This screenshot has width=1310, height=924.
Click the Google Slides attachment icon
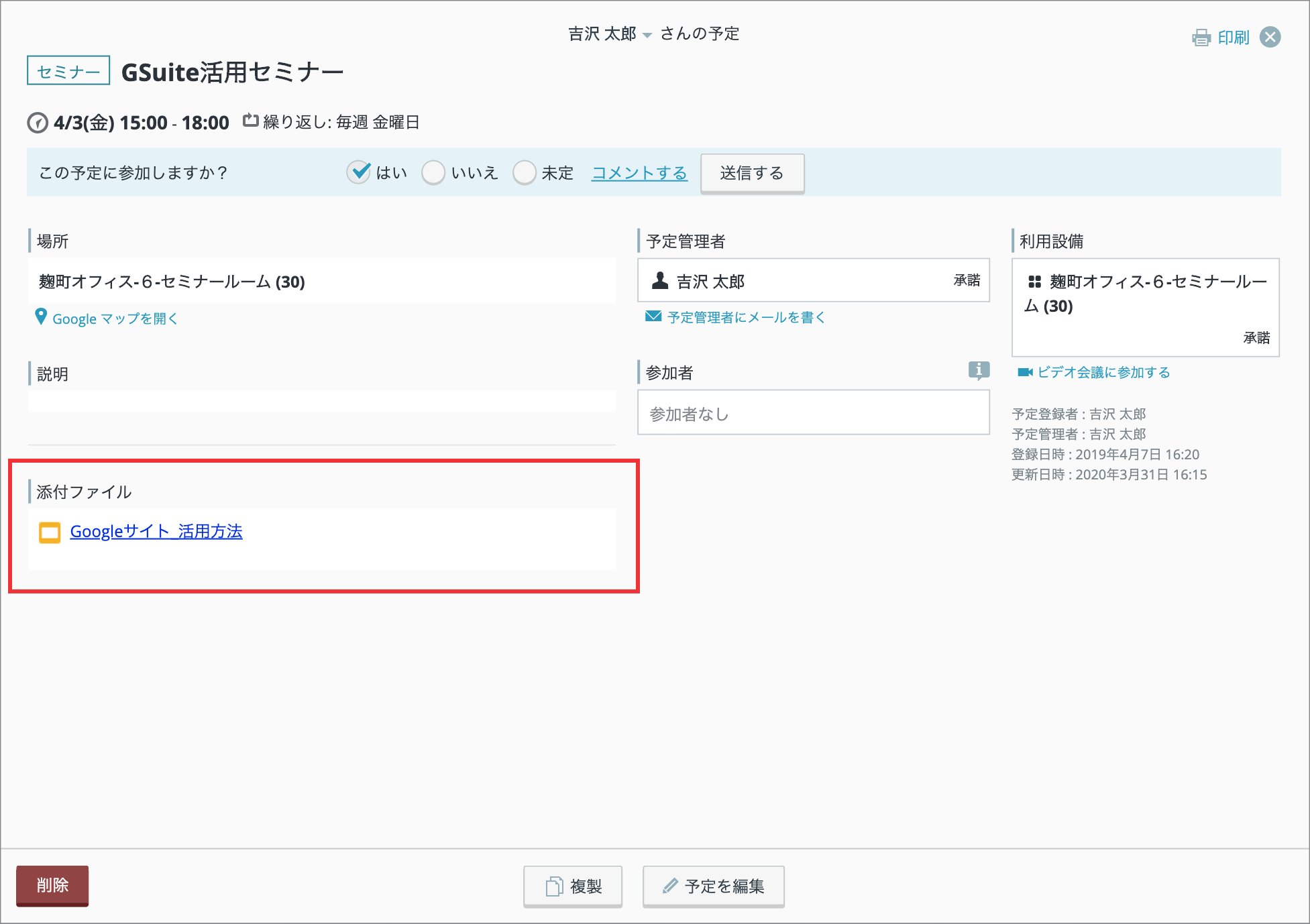pyautogui.click(x=50, y=532)
